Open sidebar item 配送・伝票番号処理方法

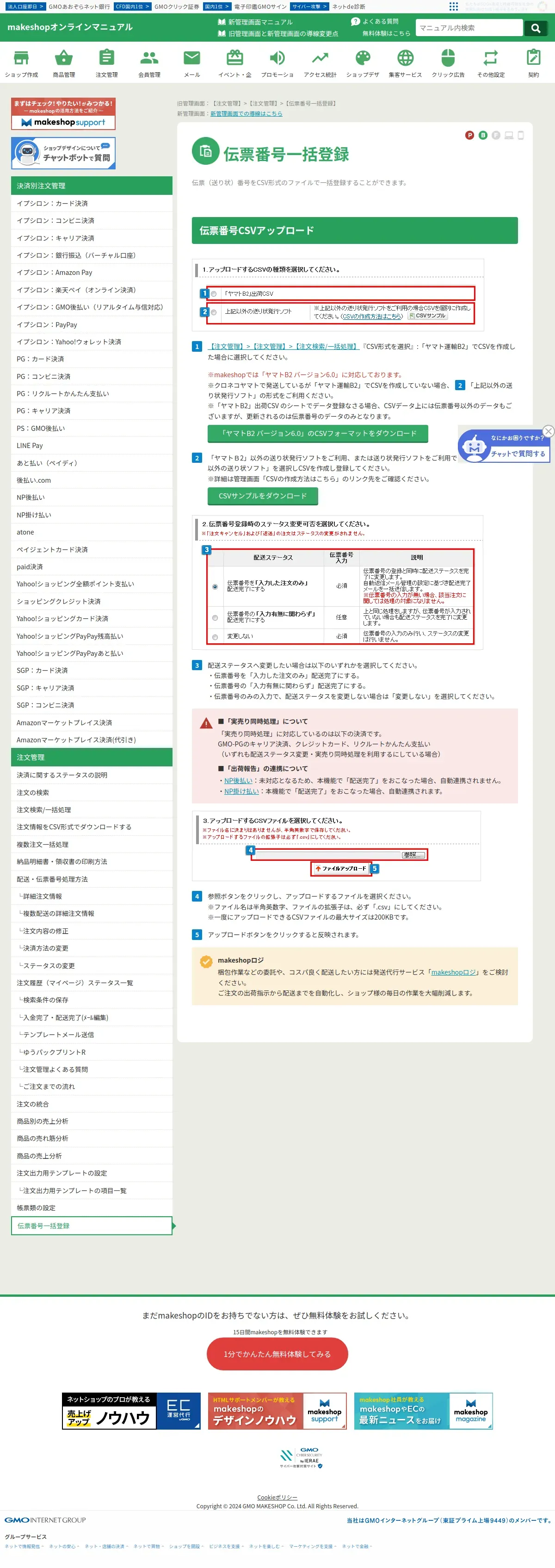click(91, 879)
